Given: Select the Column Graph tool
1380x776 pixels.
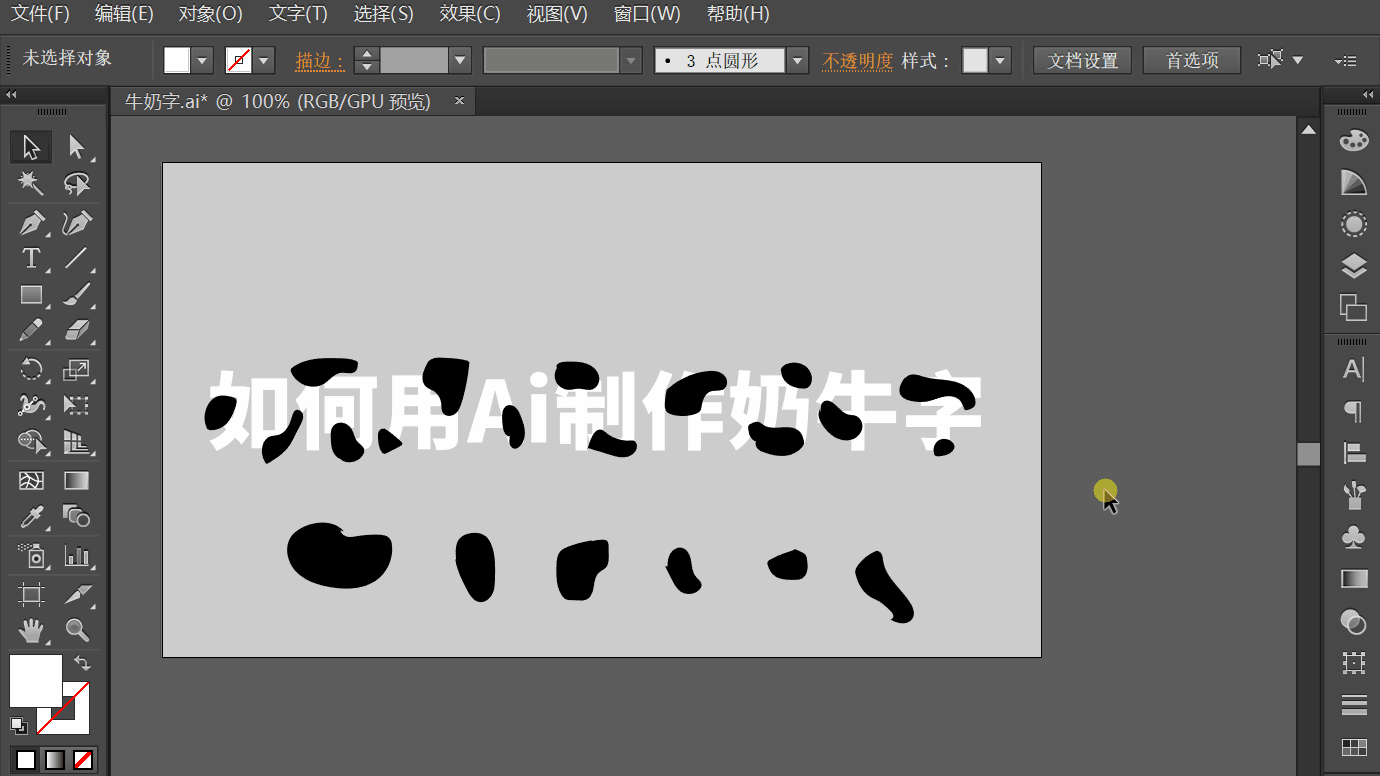Looking at the screenshot, I should click(76, 556).
